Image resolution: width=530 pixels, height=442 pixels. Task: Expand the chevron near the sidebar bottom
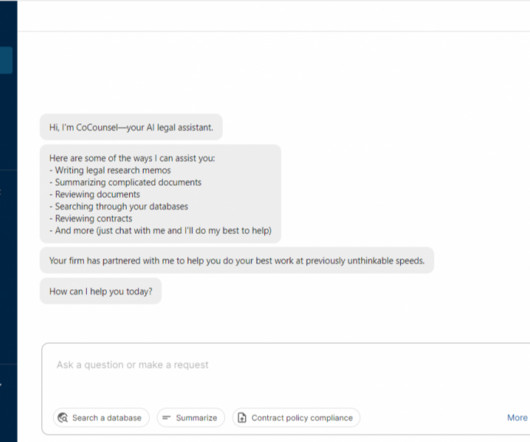pos(1,384)
